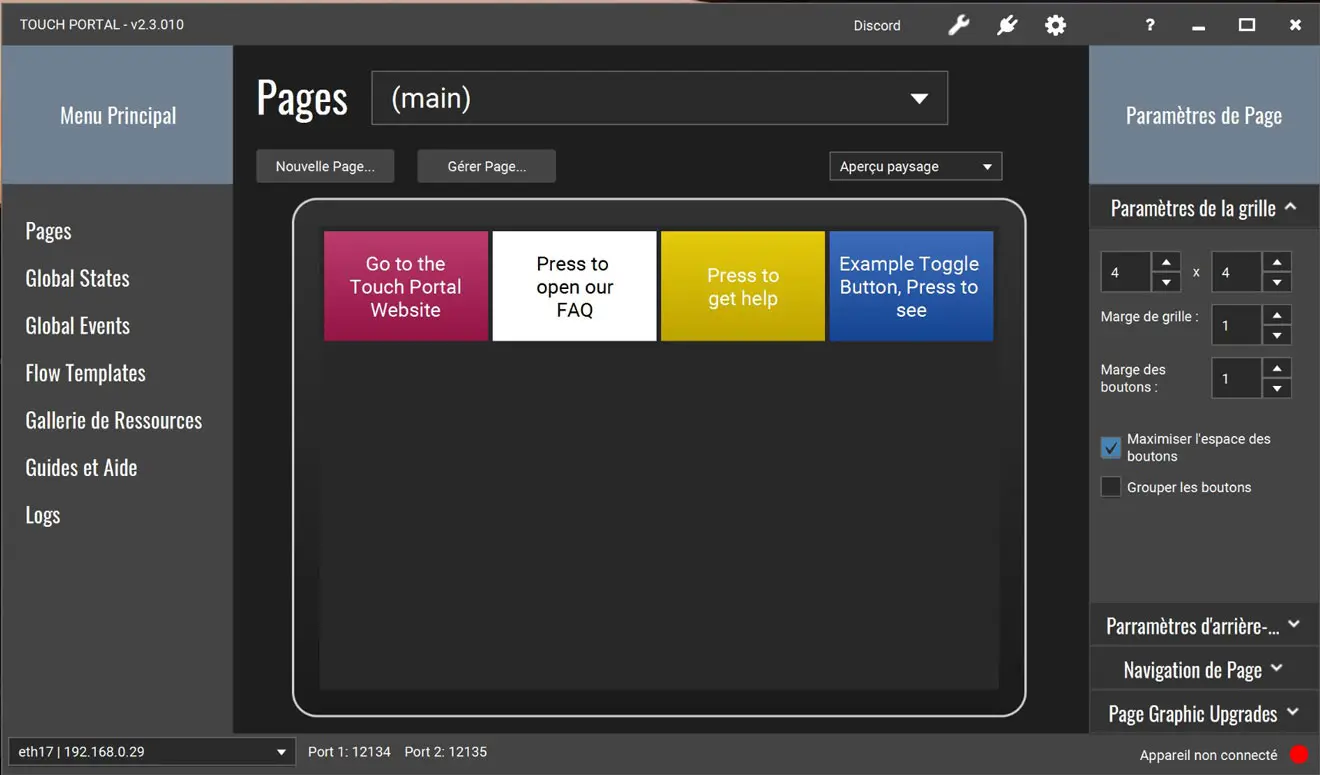
Task: Click the Nouvelle Page button
Action: coord(325,166)
